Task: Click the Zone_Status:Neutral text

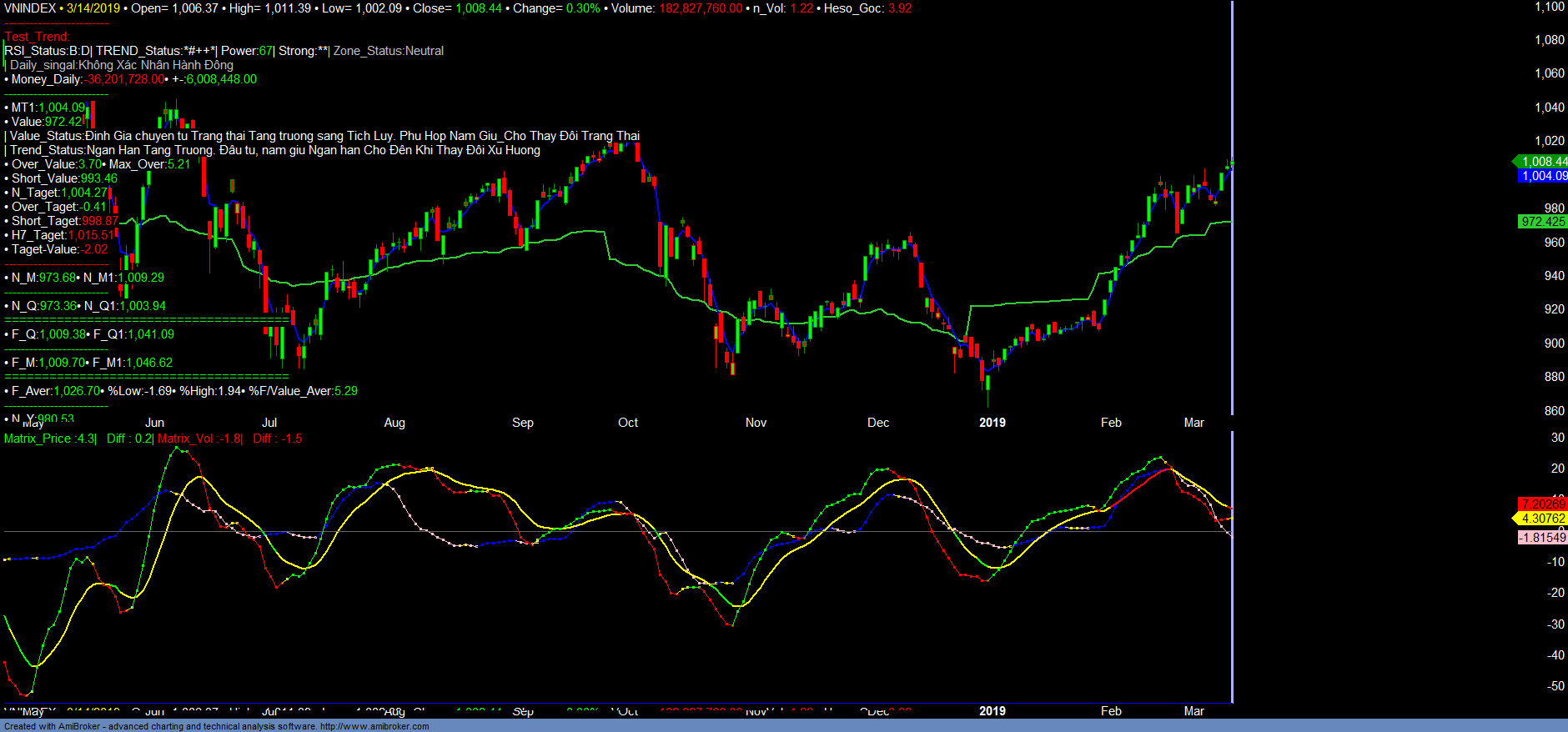Action: point(389,51)
